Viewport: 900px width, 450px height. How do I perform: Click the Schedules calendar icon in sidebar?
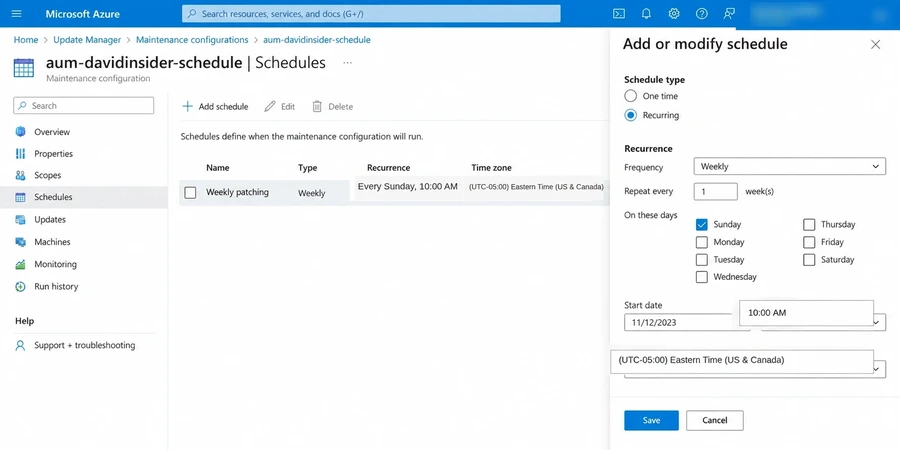21,197
